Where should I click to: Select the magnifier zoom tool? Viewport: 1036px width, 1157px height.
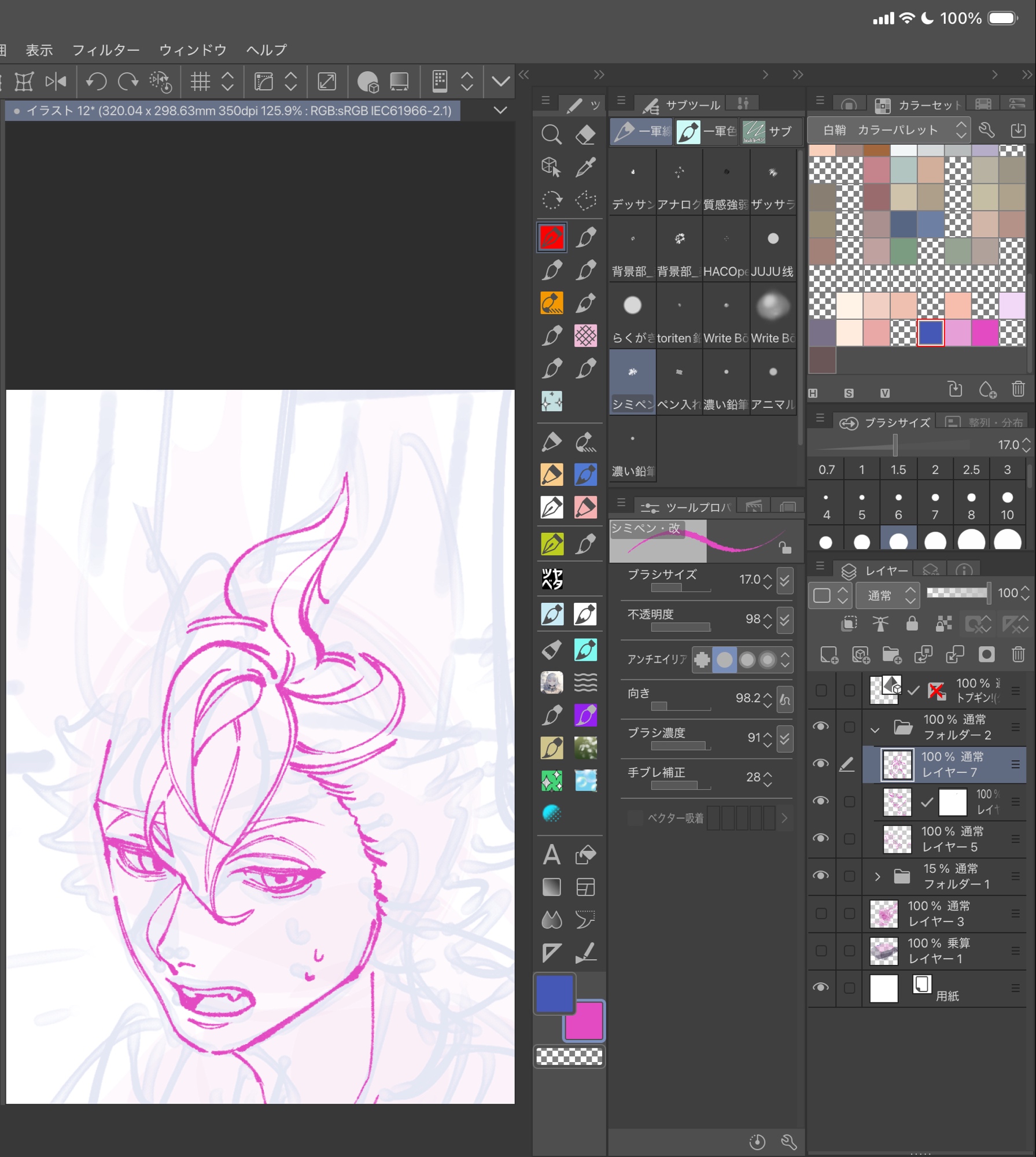(x=551, y=135)
